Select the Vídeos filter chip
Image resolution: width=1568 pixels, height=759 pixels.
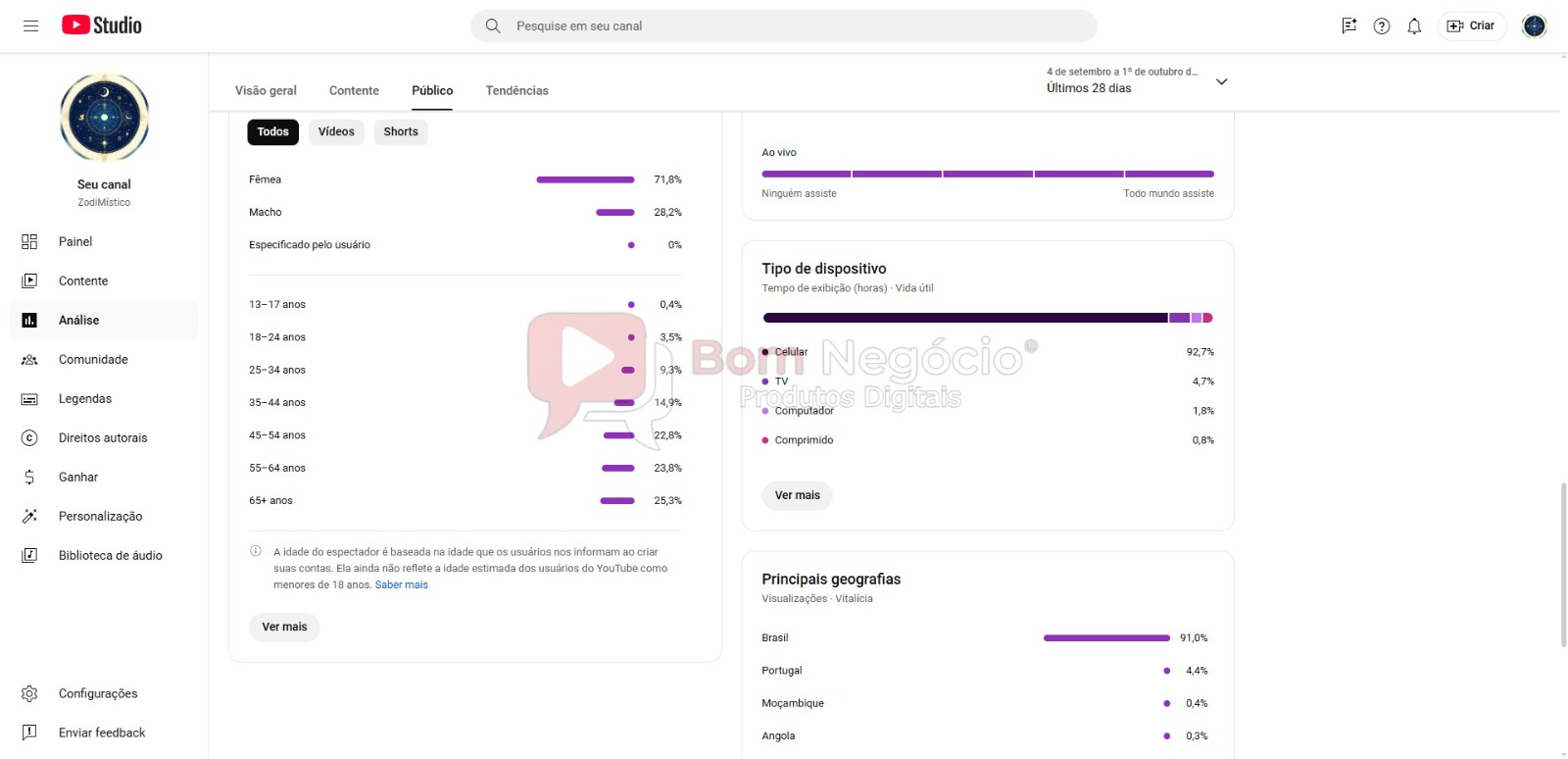click(x=336, y=132)
